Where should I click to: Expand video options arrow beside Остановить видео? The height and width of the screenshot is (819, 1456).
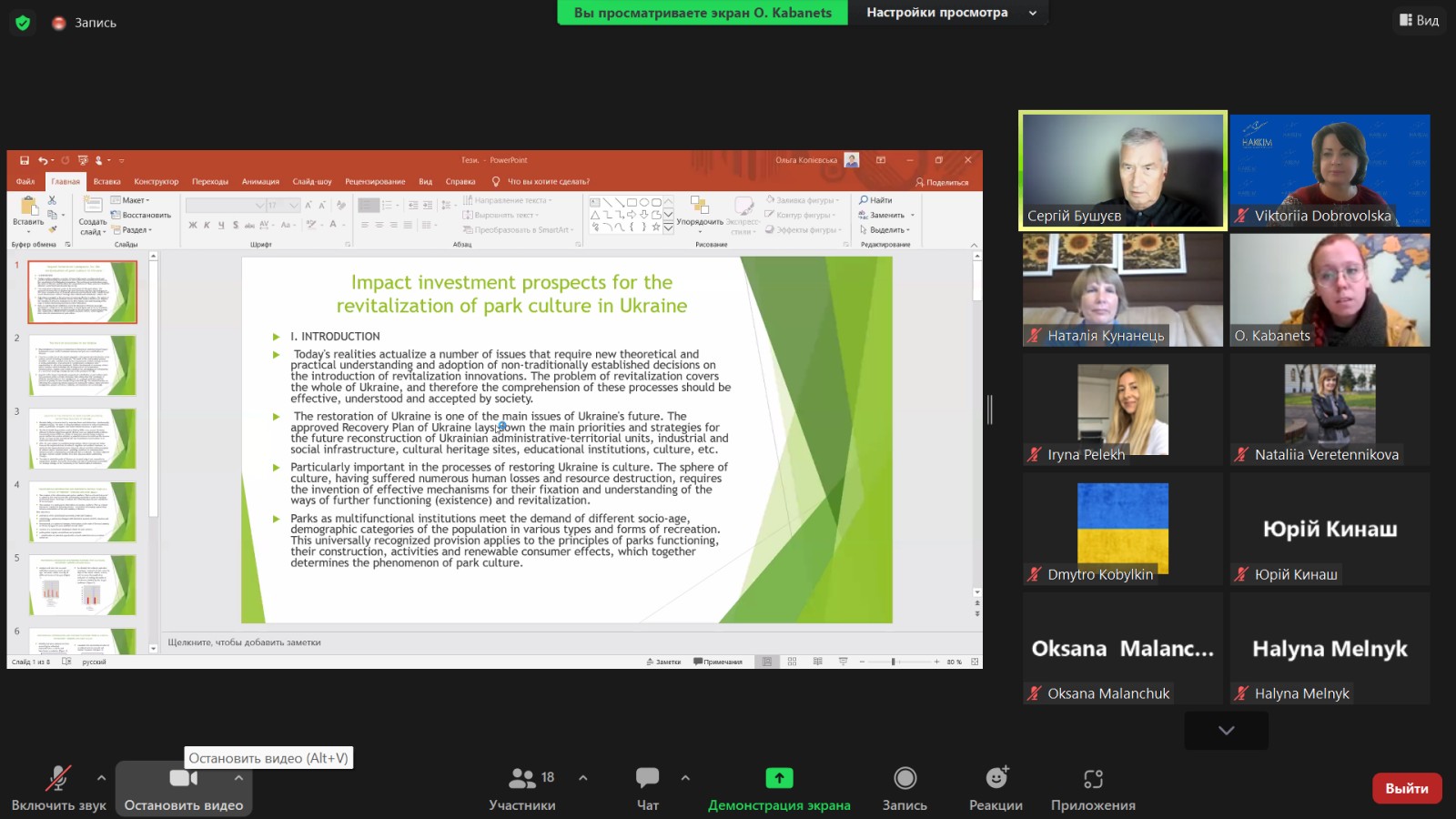(238, 778)
